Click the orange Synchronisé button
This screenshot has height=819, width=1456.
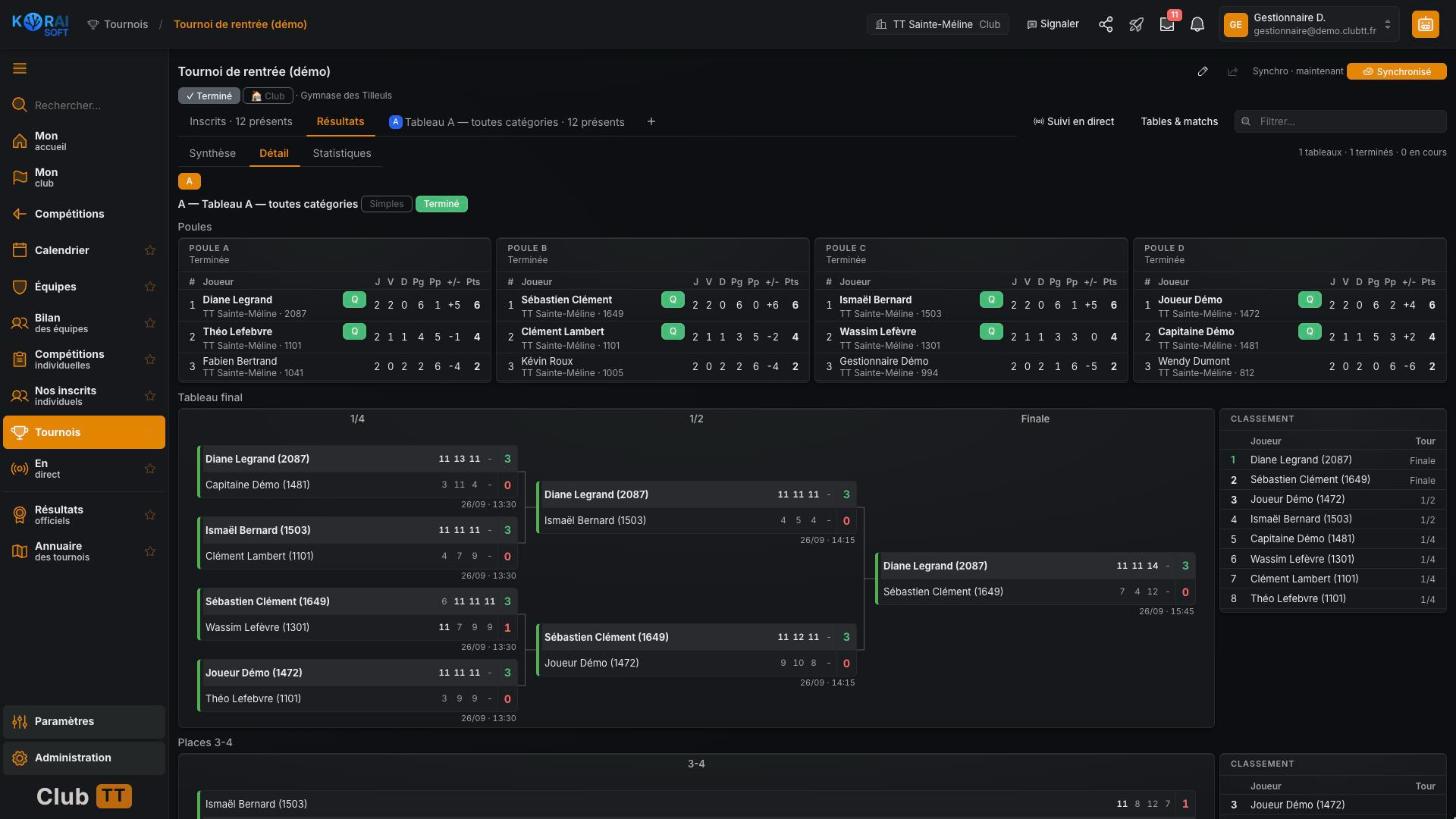pyautogui.click(x=1396, y=71)
